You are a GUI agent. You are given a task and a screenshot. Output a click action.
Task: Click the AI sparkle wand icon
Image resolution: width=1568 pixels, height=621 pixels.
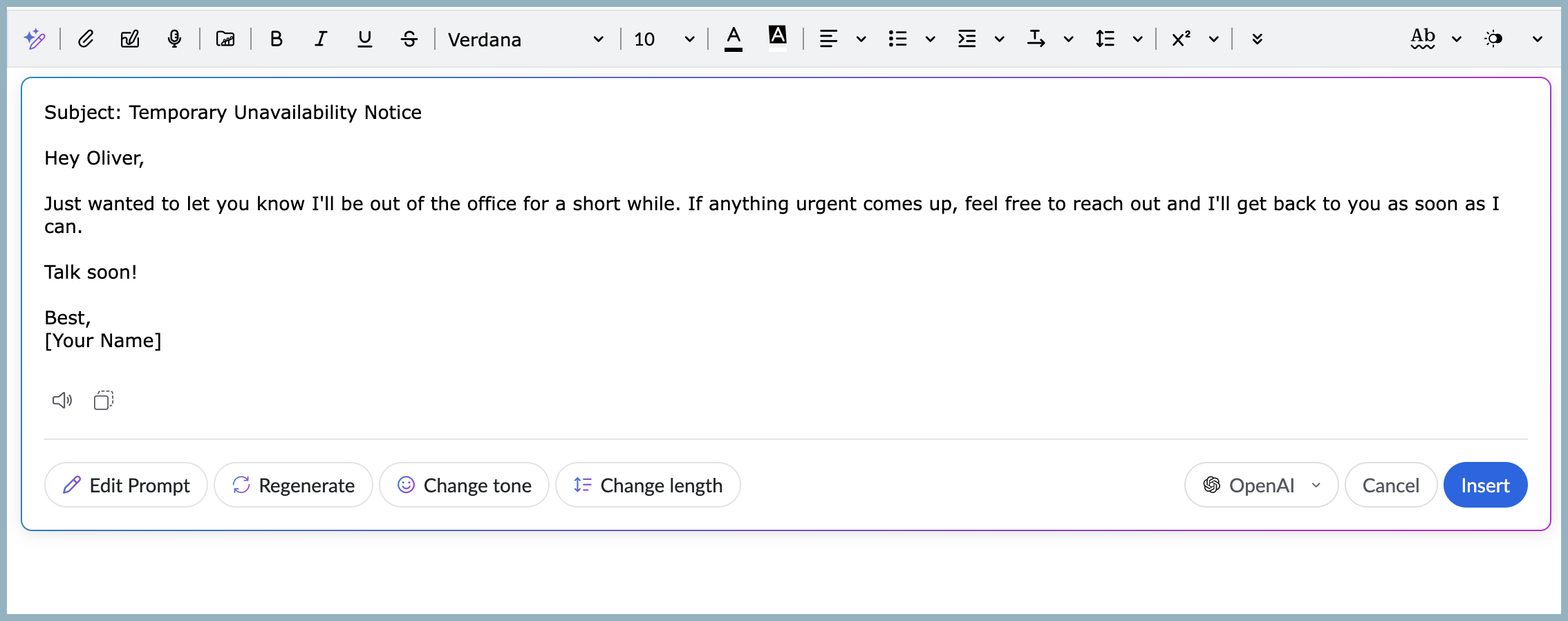point(35,39)
